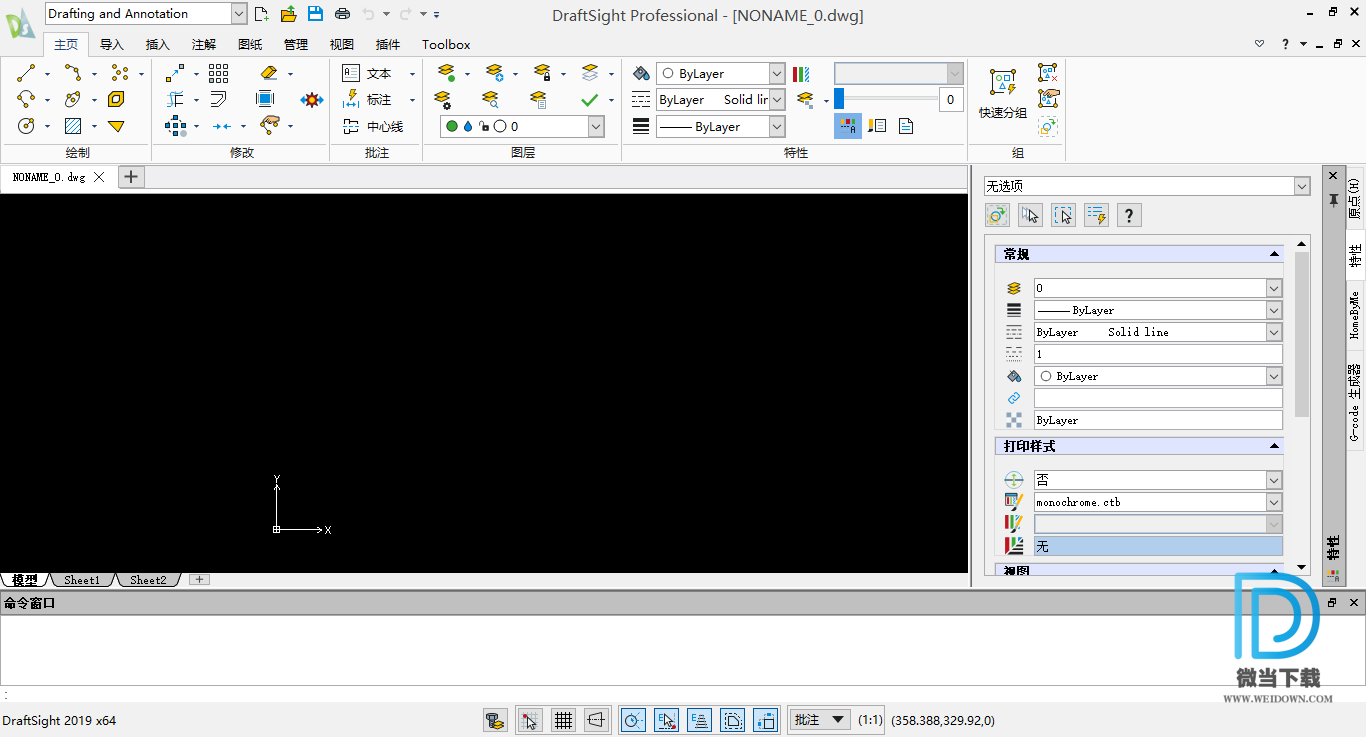Toggle the dashed-outline status bar button
The height and width of the screenshot is (737, 1366).
pos(732,720)
